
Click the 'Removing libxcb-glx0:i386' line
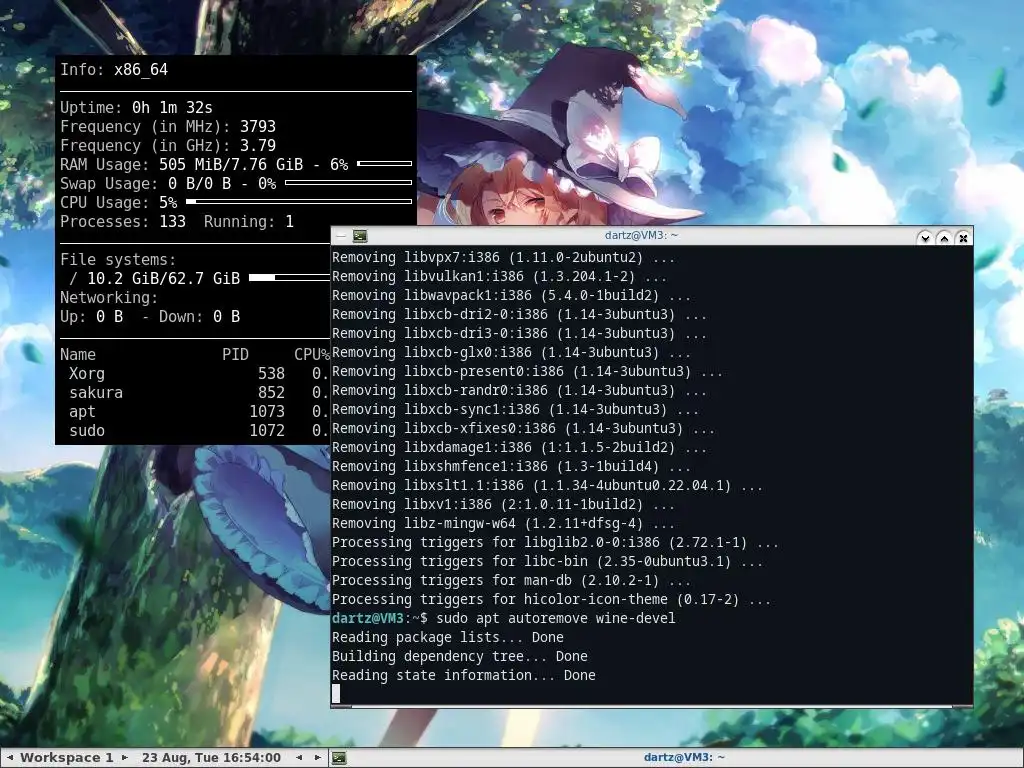pos(511,352)
